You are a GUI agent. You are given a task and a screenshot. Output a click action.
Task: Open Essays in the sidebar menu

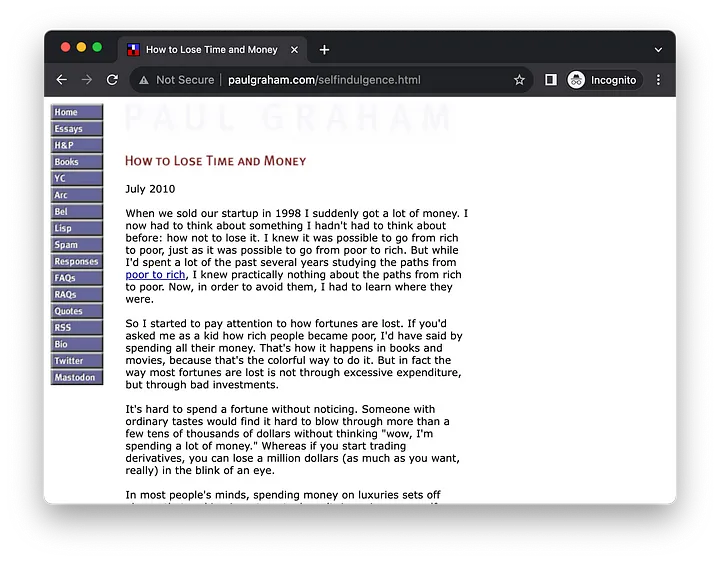coord(77,129)
